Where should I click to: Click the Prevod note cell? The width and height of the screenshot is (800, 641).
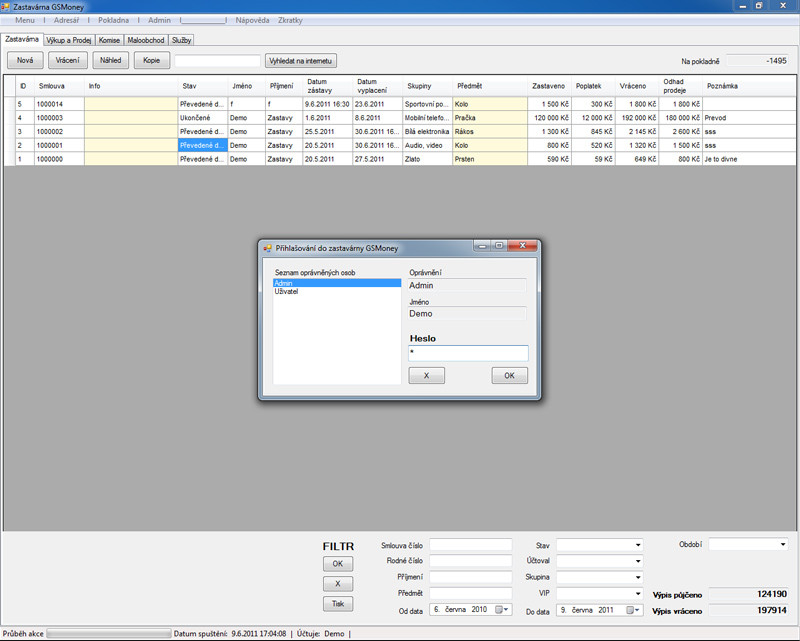pyautogui.click(x=748, y=118)
